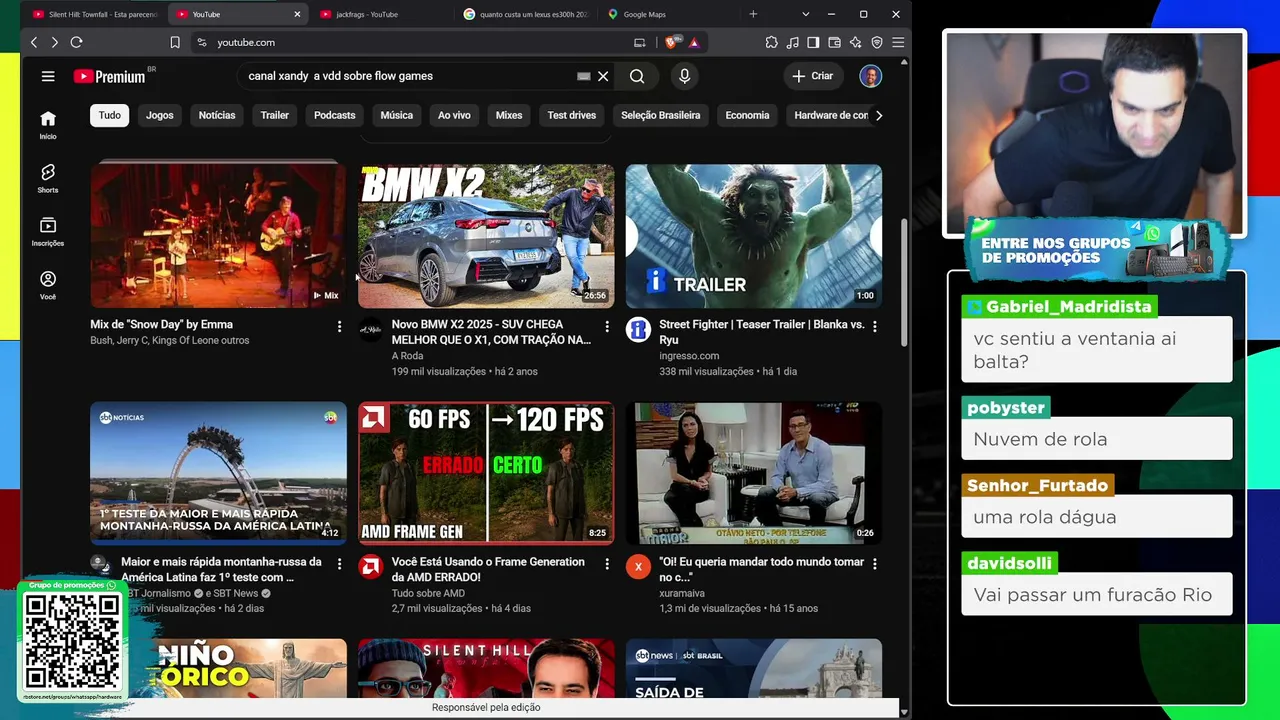This screenshot has height=720, width=1280.
Task: Filter results by Jogos chip
Action: pyautogui.click(x=160, y=115)
